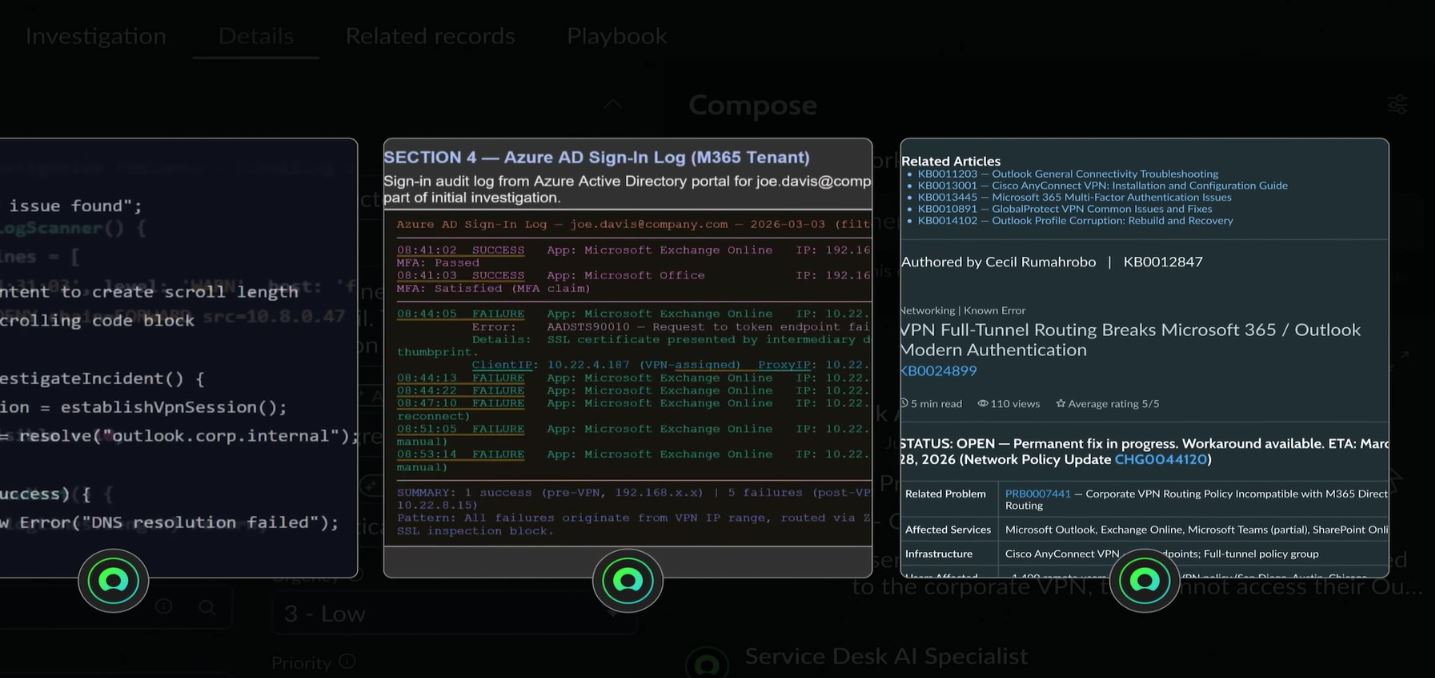Click the Priority info icon
The width and height of the screenshot is (1435, 678).
(x=347, y=662)
